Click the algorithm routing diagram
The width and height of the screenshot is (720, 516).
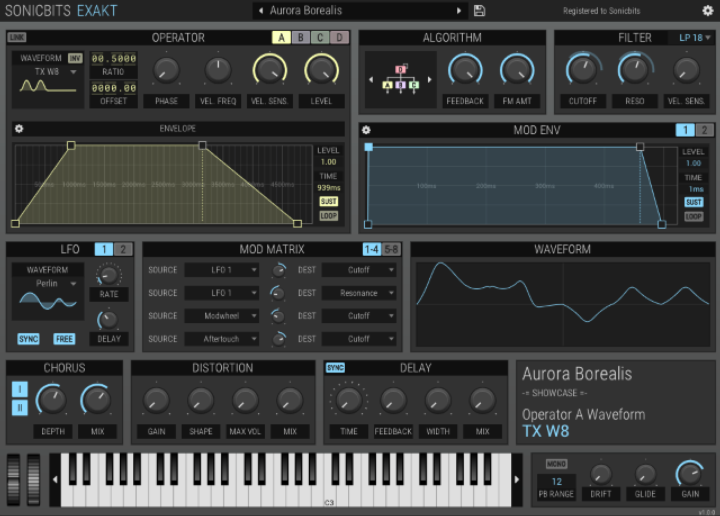click(x=400, y=79)
